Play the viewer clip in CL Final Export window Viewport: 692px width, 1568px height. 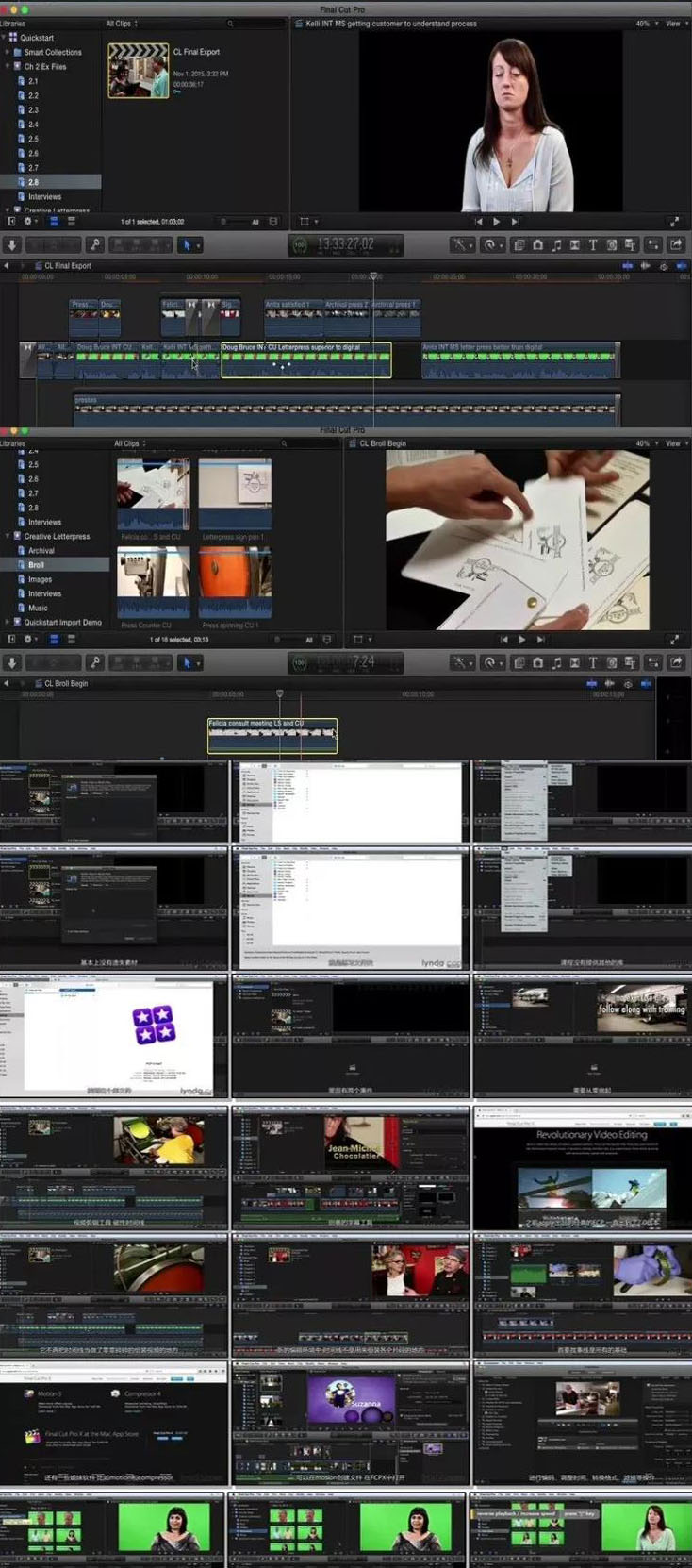496,222
